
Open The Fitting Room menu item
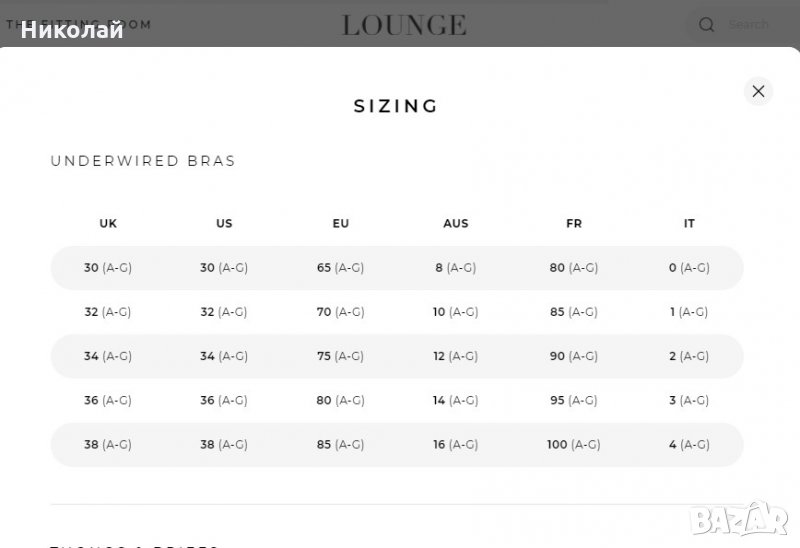80,25
